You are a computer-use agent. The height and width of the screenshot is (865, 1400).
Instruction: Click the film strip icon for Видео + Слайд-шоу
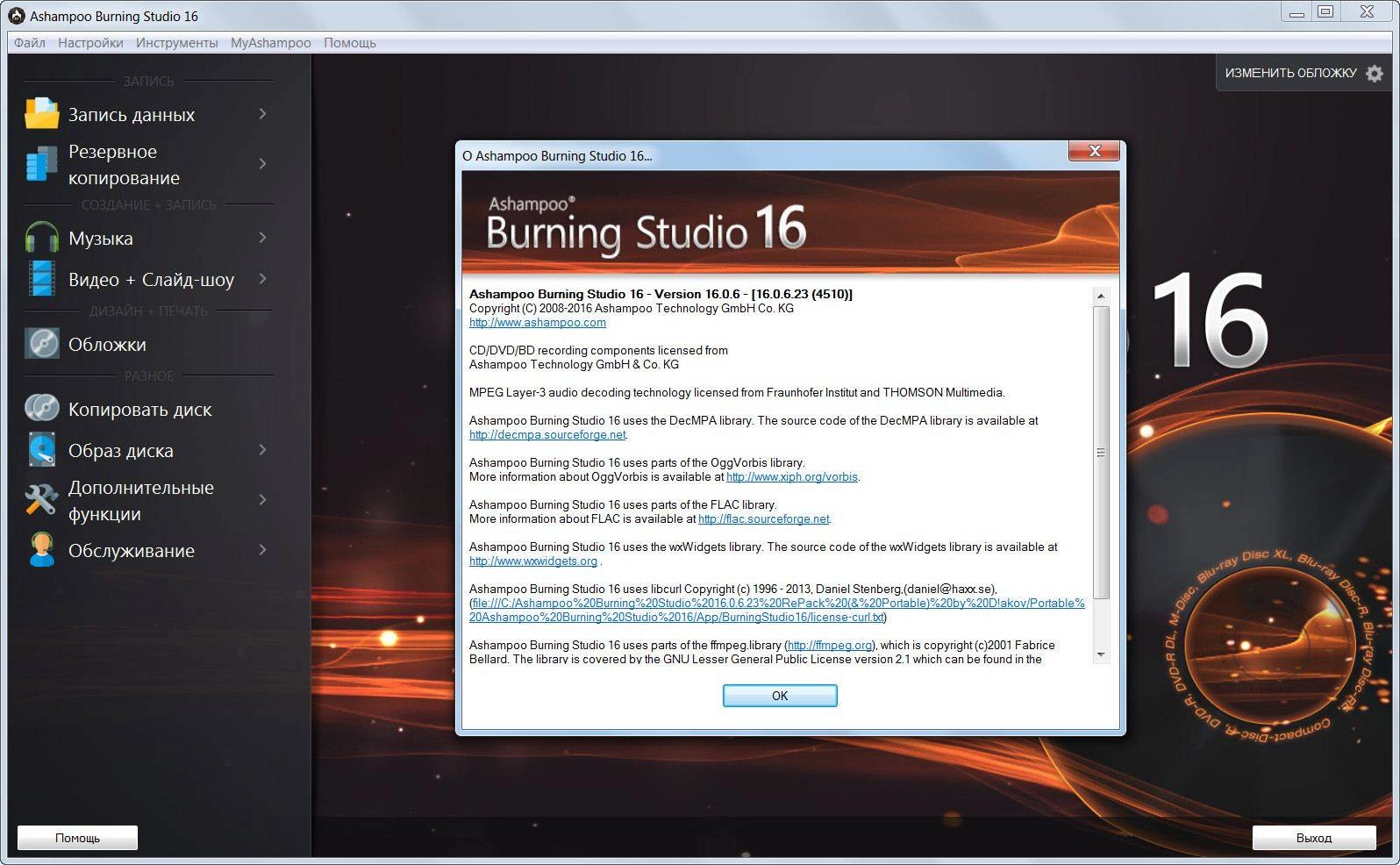[x=41, y=279]
